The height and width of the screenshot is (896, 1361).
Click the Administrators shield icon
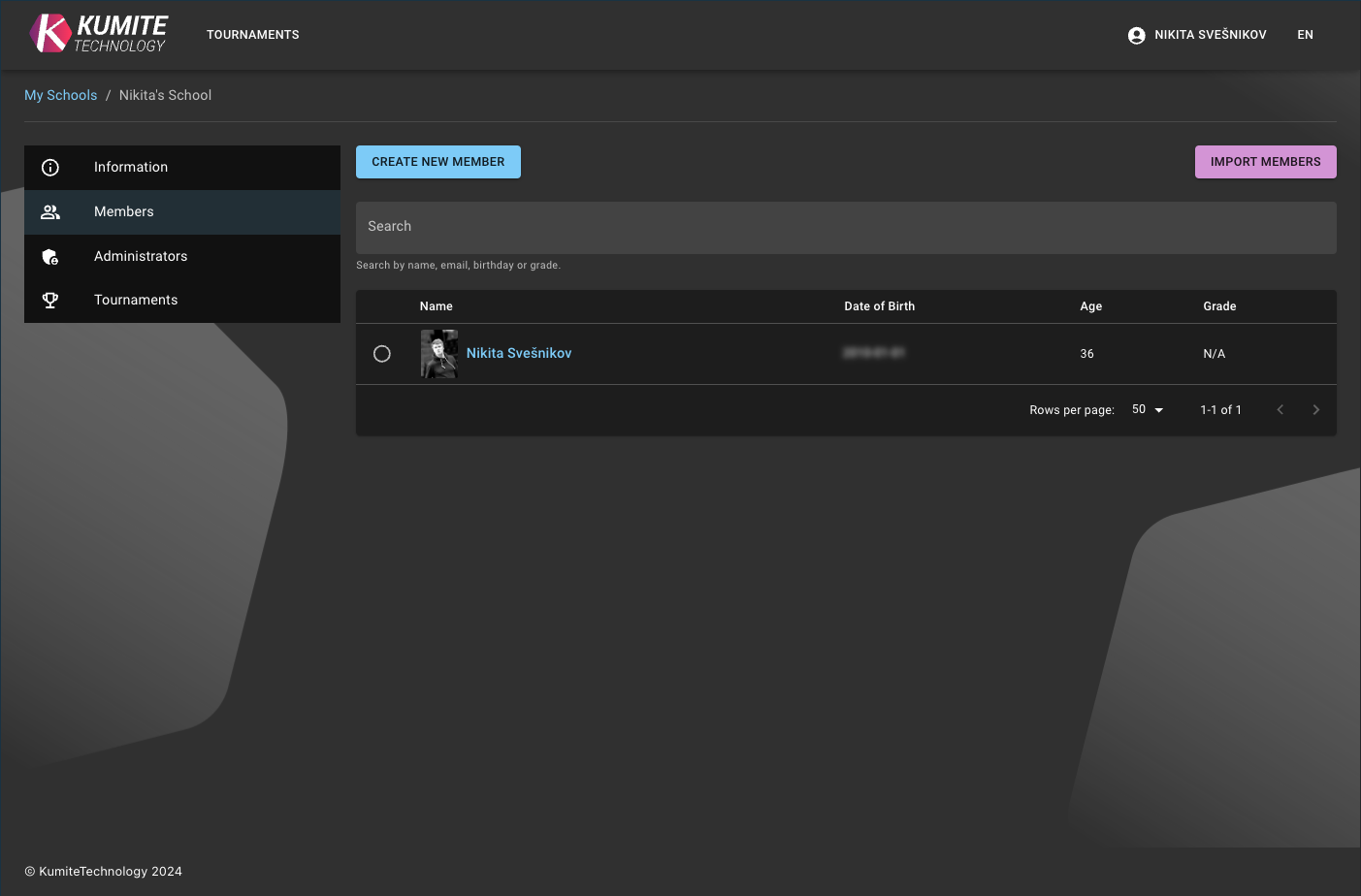click(x=50, y=257)
